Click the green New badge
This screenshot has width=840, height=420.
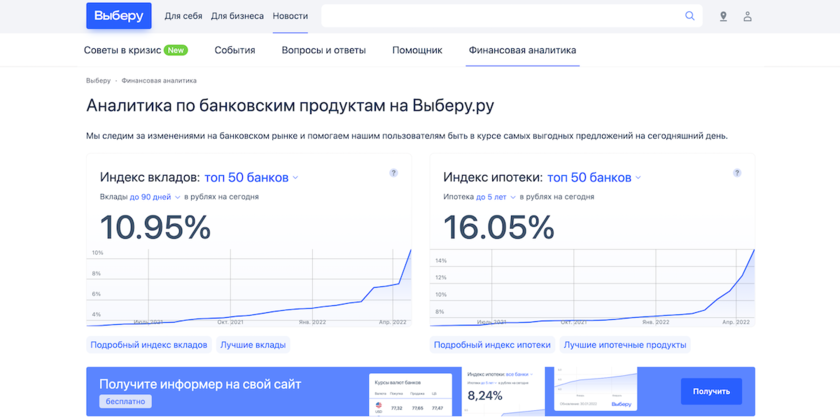click(x=176, y=50)
